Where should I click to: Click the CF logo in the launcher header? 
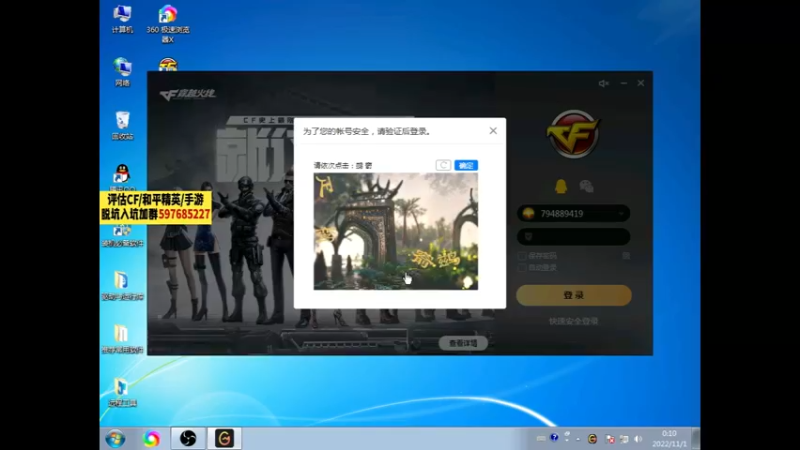188,94
